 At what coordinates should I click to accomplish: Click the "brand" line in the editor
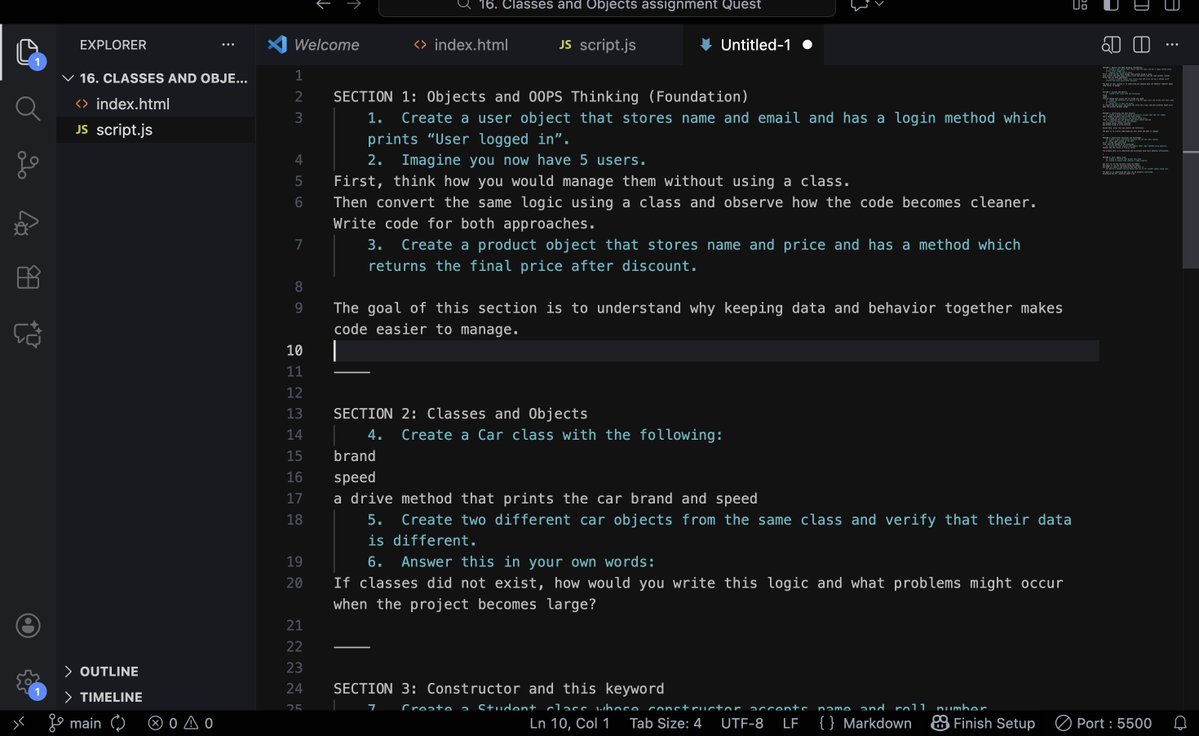click(x=354, y=456)
